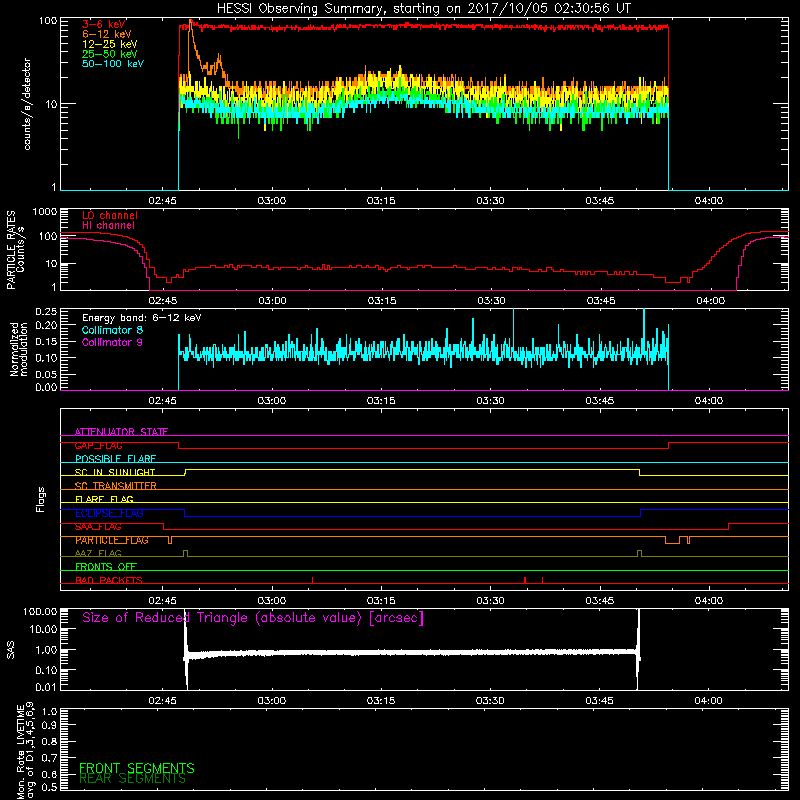Click the Mon. Rate LIVETIME axis label
This screenshot has width=800, height=800.
(x=20, y=751)
